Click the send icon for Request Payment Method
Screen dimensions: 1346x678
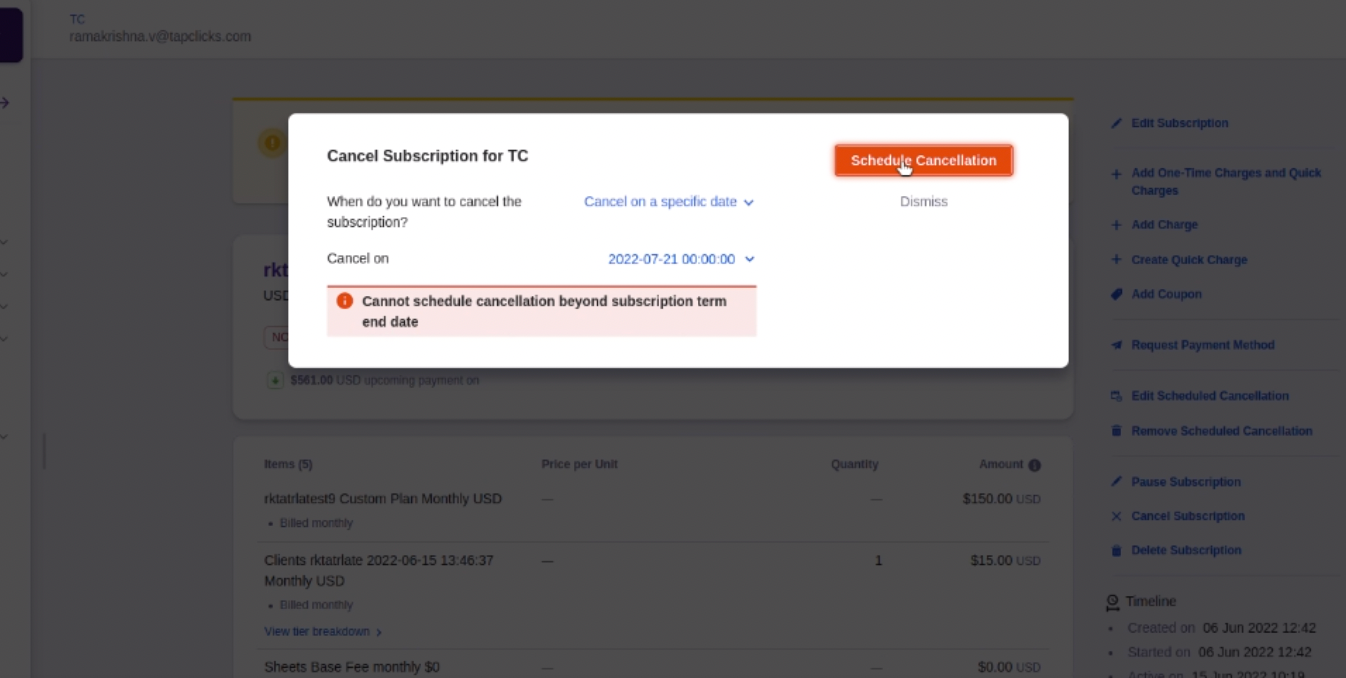point(1116,345)
